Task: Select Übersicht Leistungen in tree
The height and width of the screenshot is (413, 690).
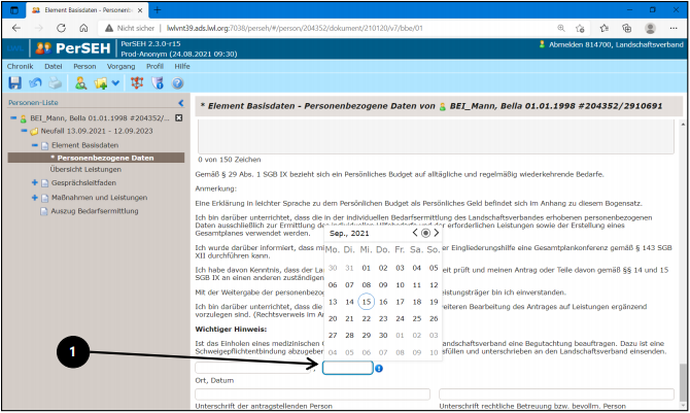Action: point(85,169)
